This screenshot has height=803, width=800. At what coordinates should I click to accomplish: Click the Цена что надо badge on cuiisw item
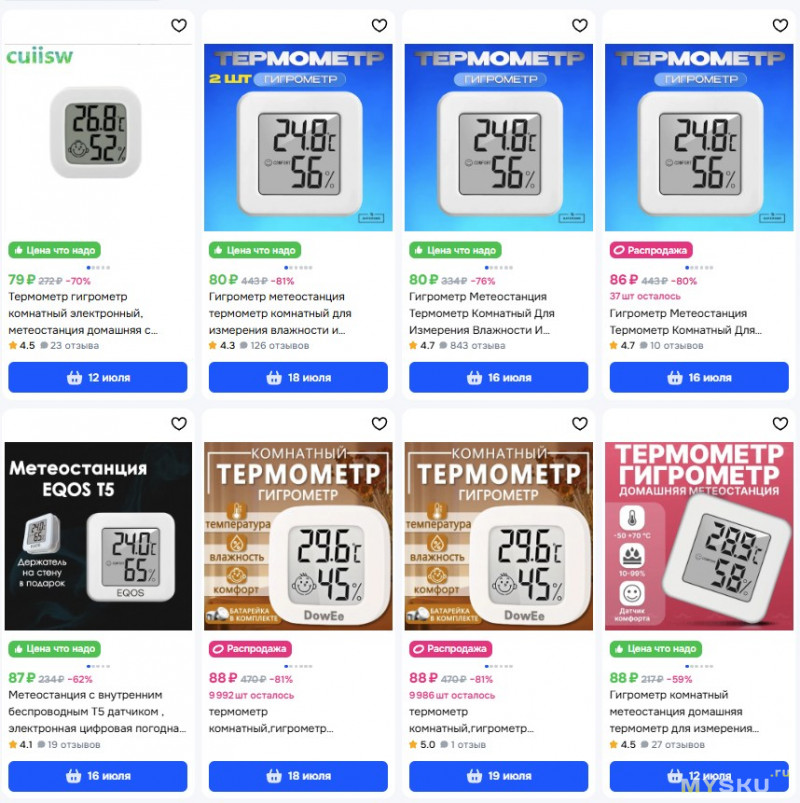[x=54, y=250]
